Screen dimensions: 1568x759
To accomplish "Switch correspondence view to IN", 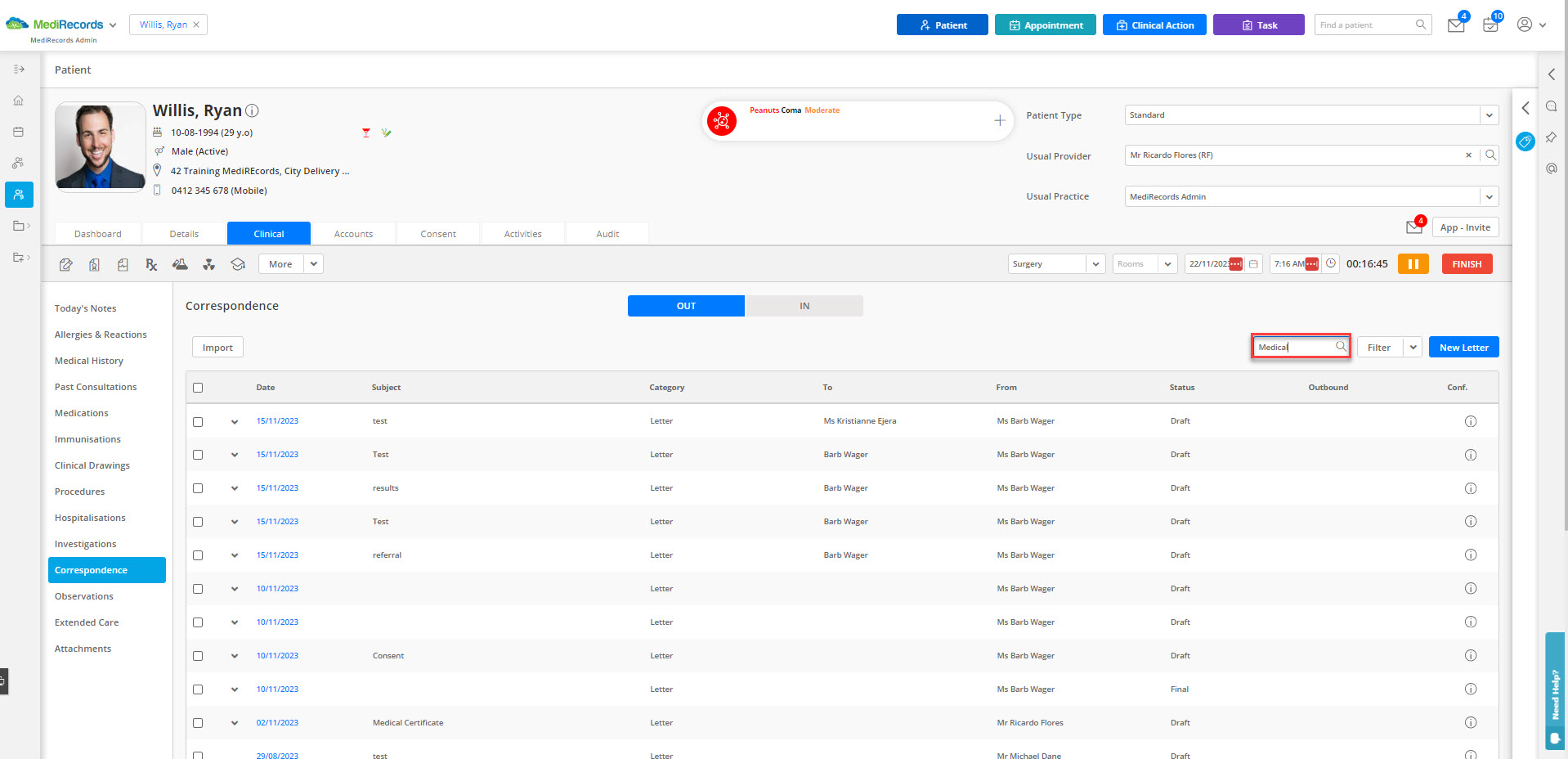I will click(804, 306).
